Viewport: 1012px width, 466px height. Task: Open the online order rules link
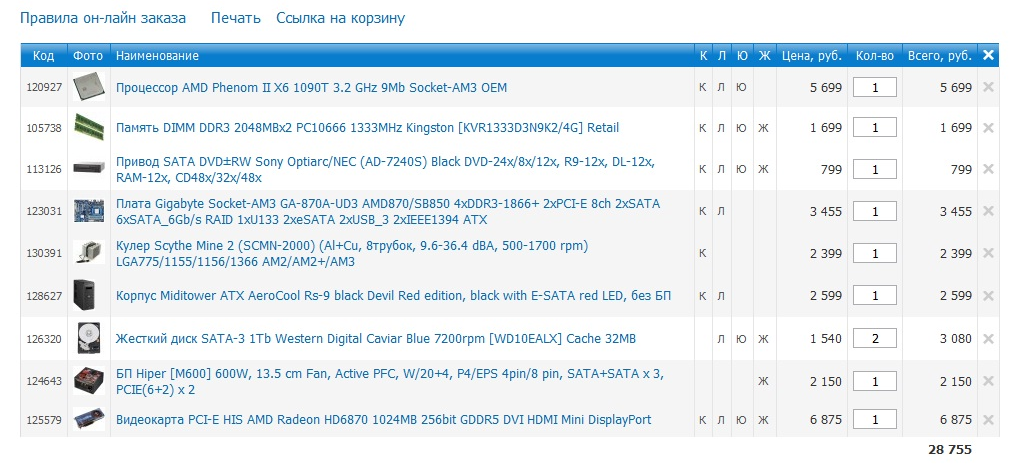pyautogui.click(x=103, y=18)
